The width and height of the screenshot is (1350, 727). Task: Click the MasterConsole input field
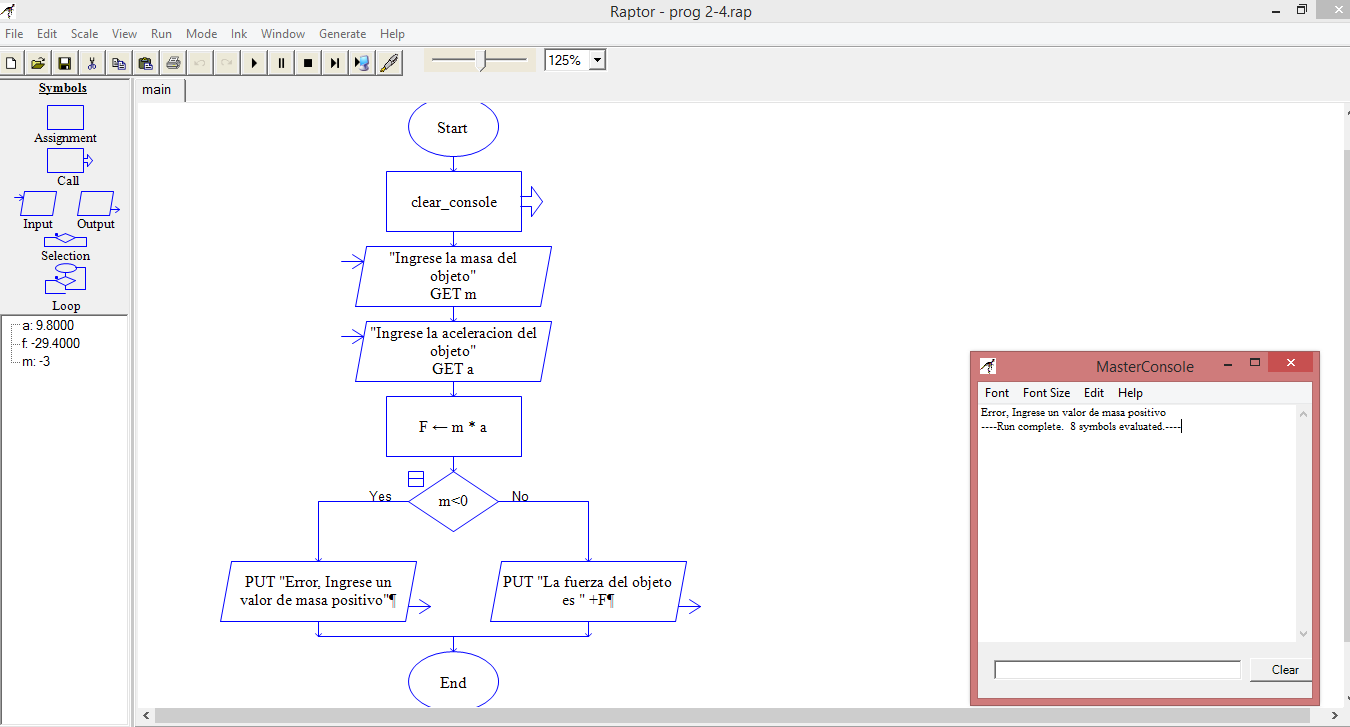pos(1116,669)
